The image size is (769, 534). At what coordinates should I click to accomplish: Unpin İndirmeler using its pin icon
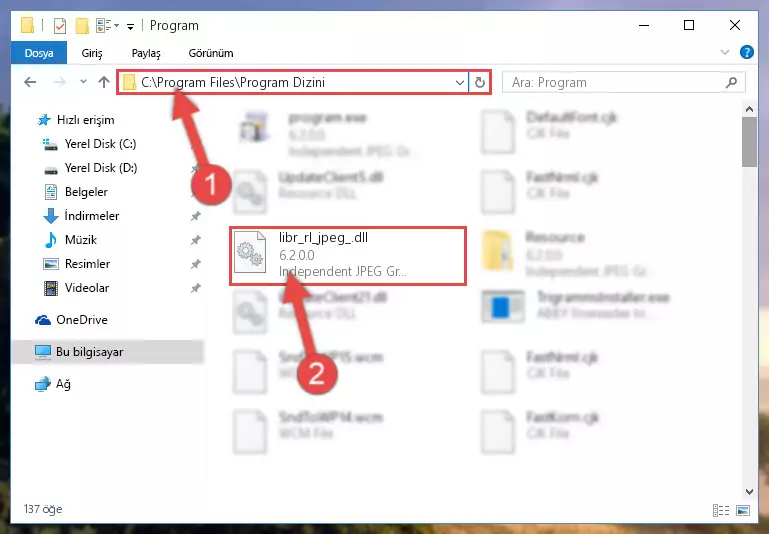196,216
